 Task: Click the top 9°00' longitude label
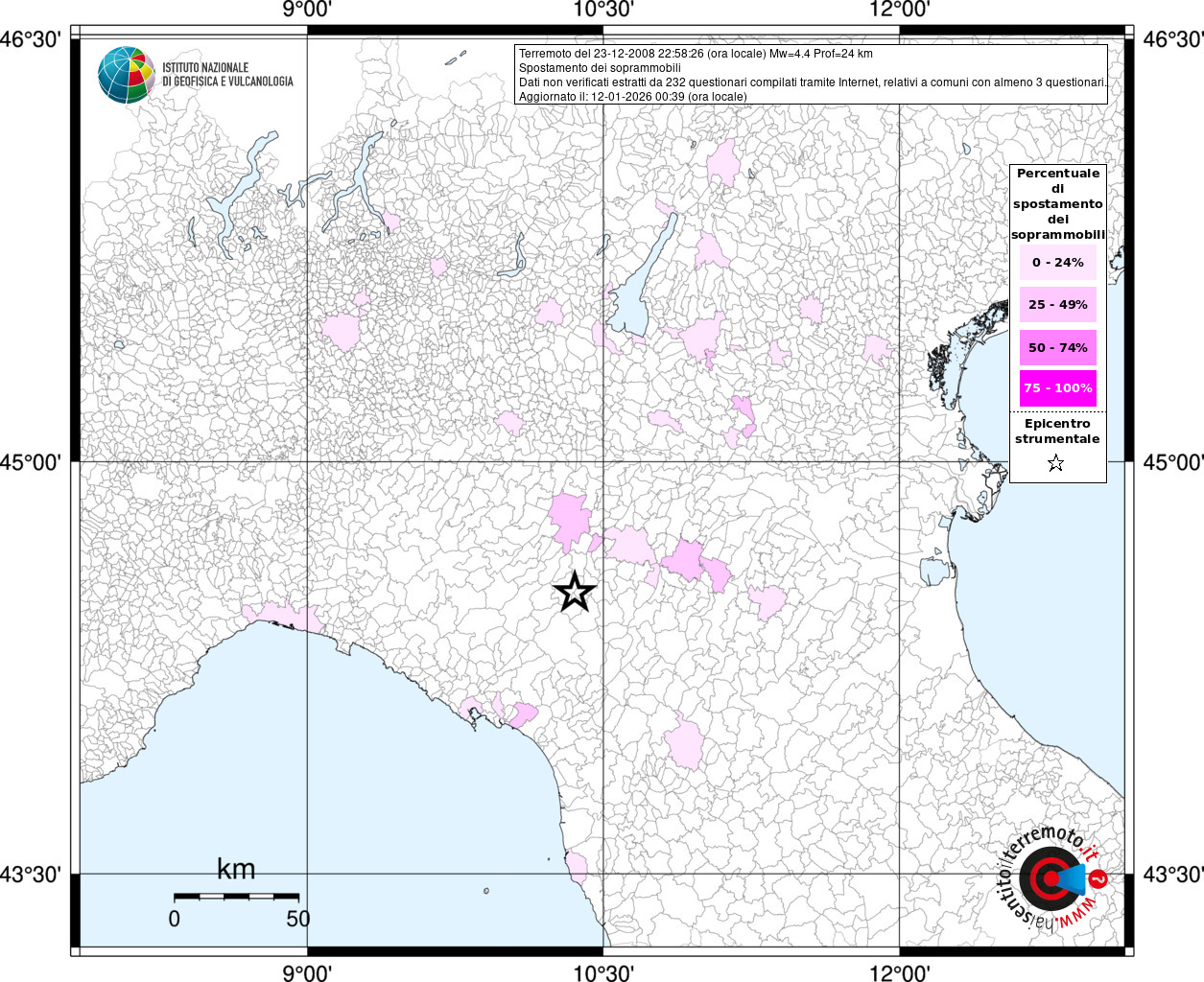coord(307,10)
